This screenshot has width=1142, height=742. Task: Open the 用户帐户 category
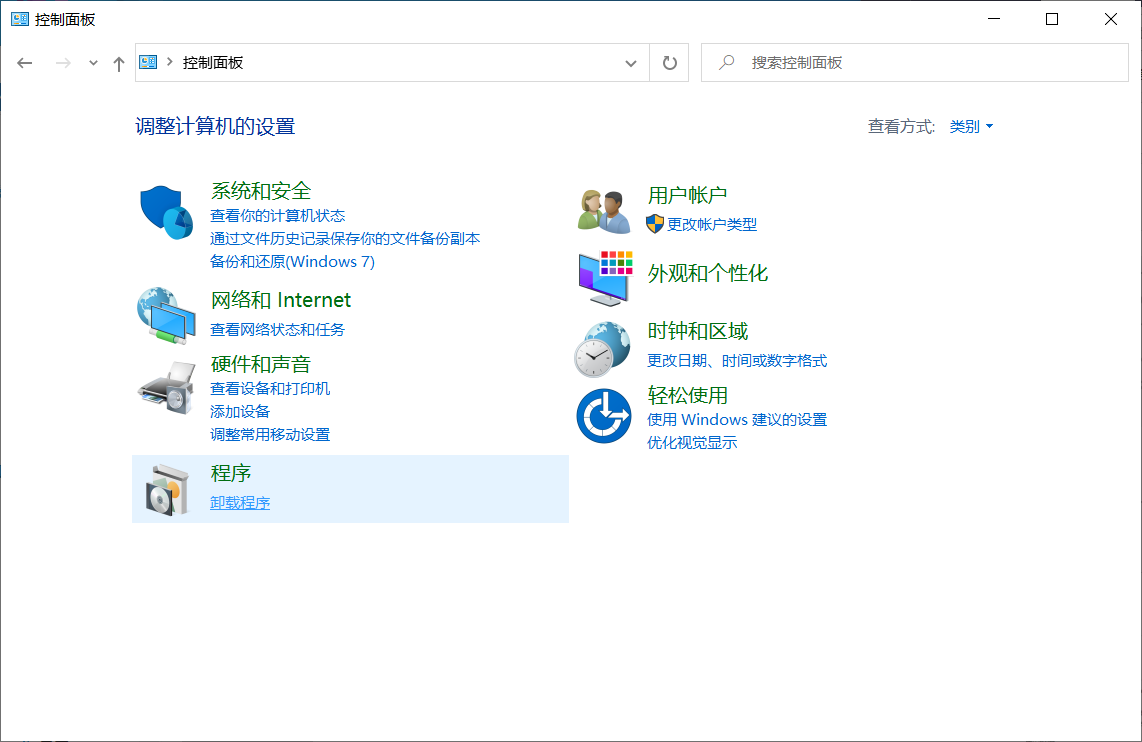tap(688, 195)
